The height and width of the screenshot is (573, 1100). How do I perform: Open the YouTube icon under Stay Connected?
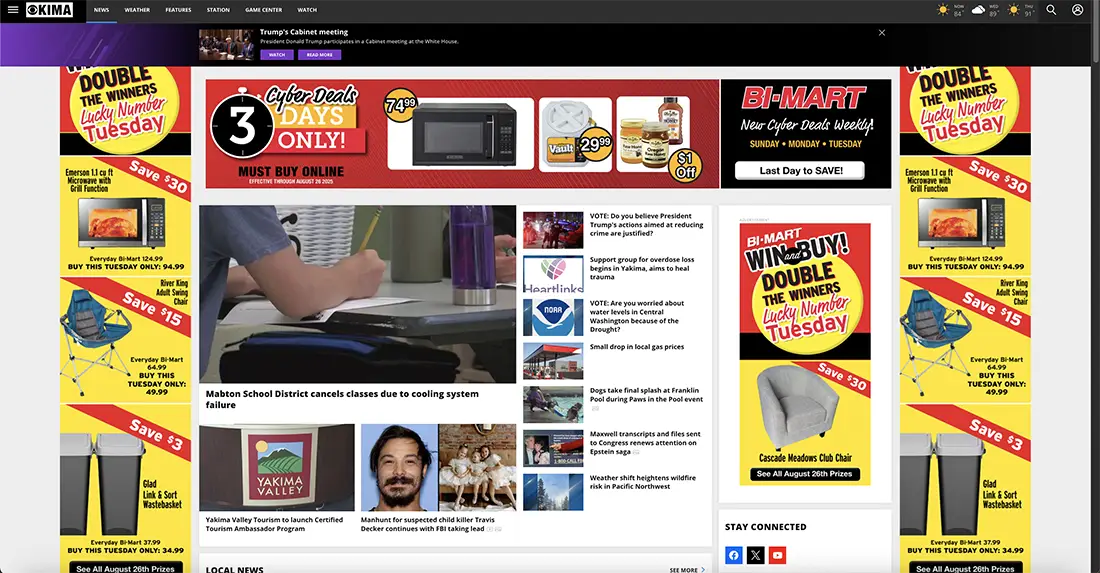click(777, 555)
